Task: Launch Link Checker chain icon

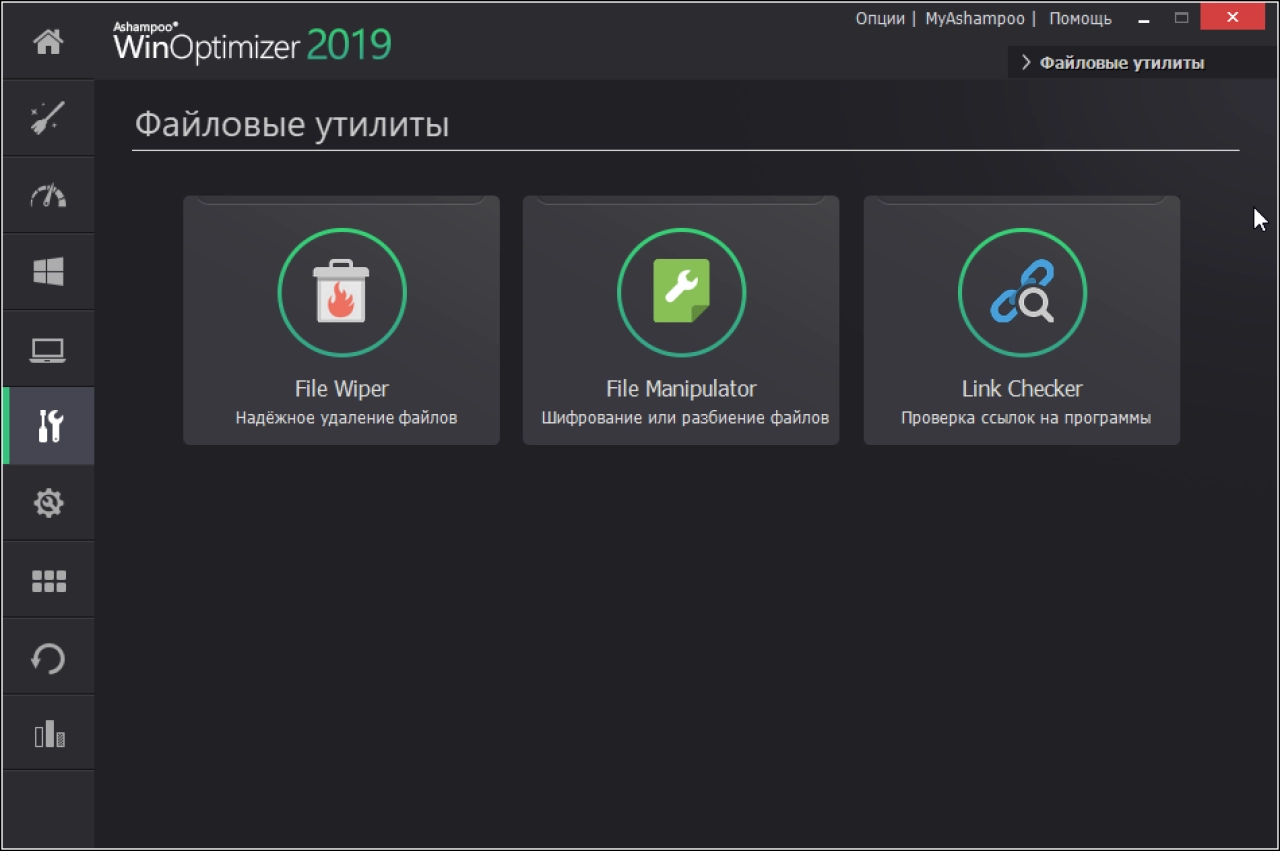Action: point(1022,292)
